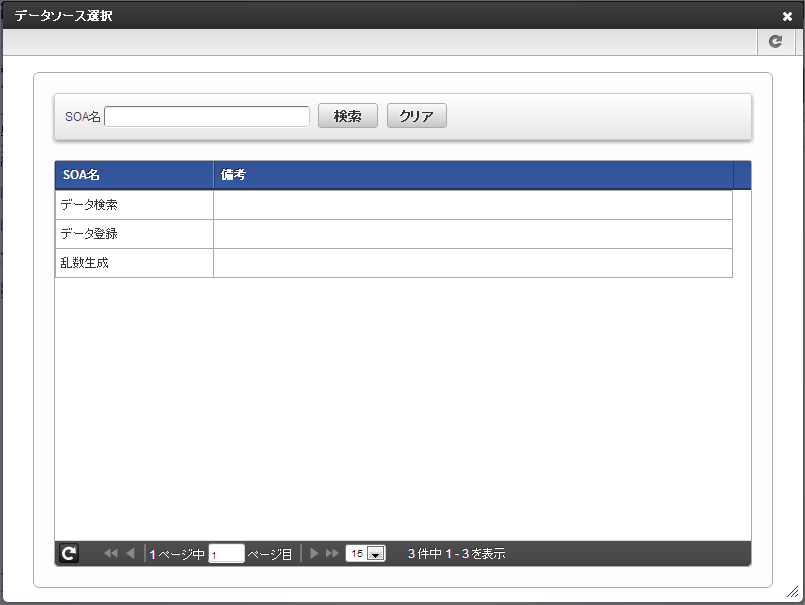Click the dialog resize grip icon

(x=793, y=592)
